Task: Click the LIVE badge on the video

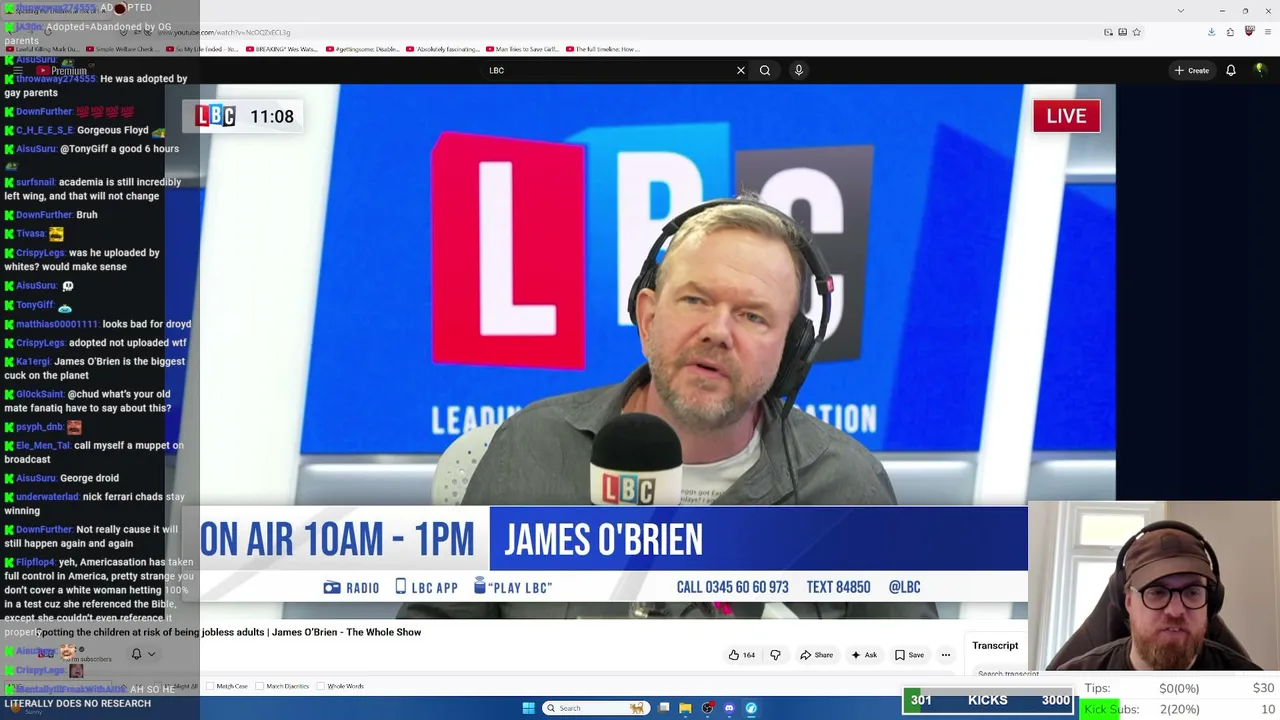Action: [x=1066, y=116]
